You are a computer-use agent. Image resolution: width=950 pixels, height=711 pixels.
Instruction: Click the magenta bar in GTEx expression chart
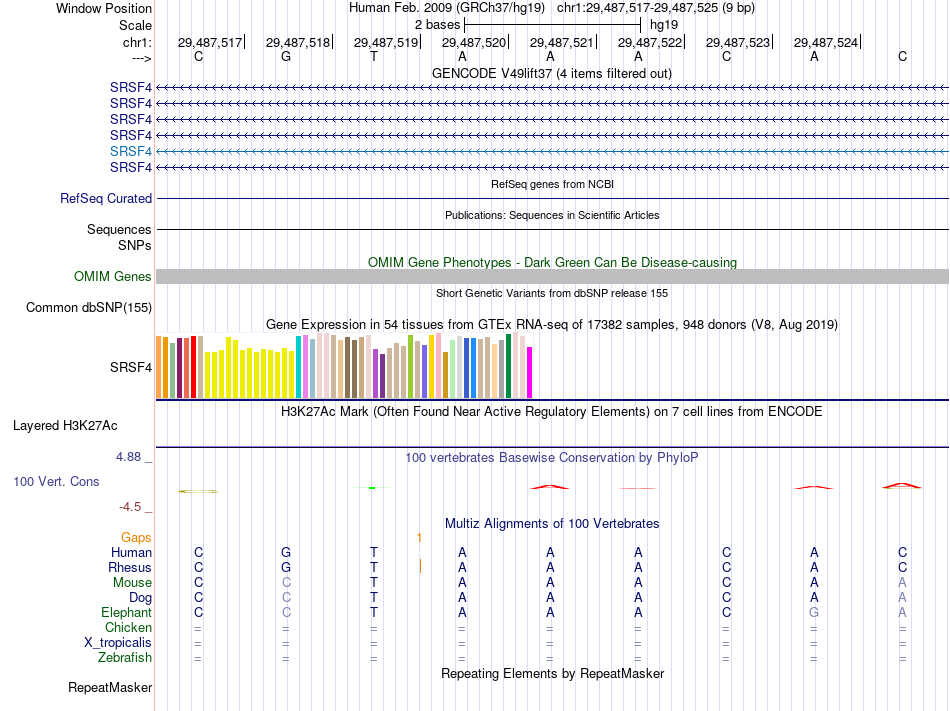point(530,373)
